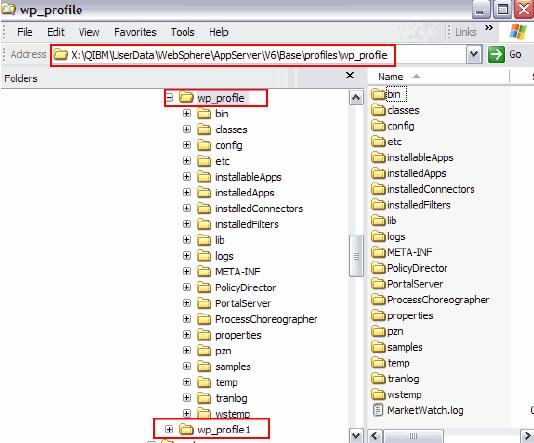This screenshot has height=443, width=534.
Task: Click the green Go arrow icon
Action: (496, 54)
